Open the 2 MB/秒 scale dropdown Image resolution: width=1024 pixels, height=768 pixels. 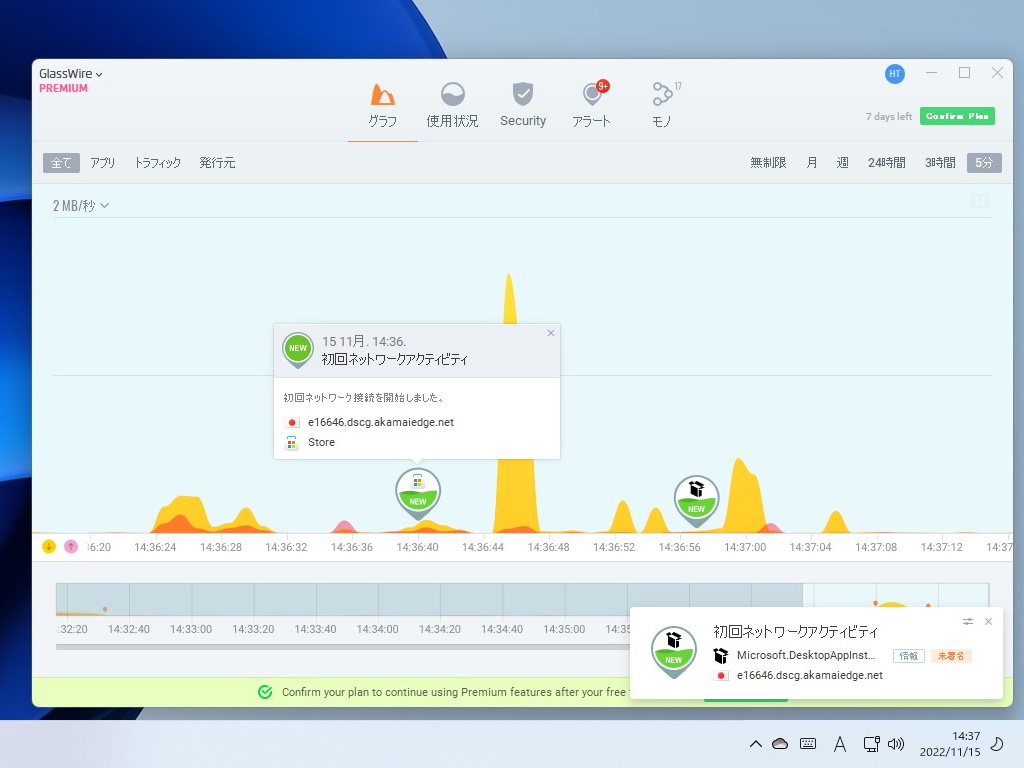(x=80, y=204)
